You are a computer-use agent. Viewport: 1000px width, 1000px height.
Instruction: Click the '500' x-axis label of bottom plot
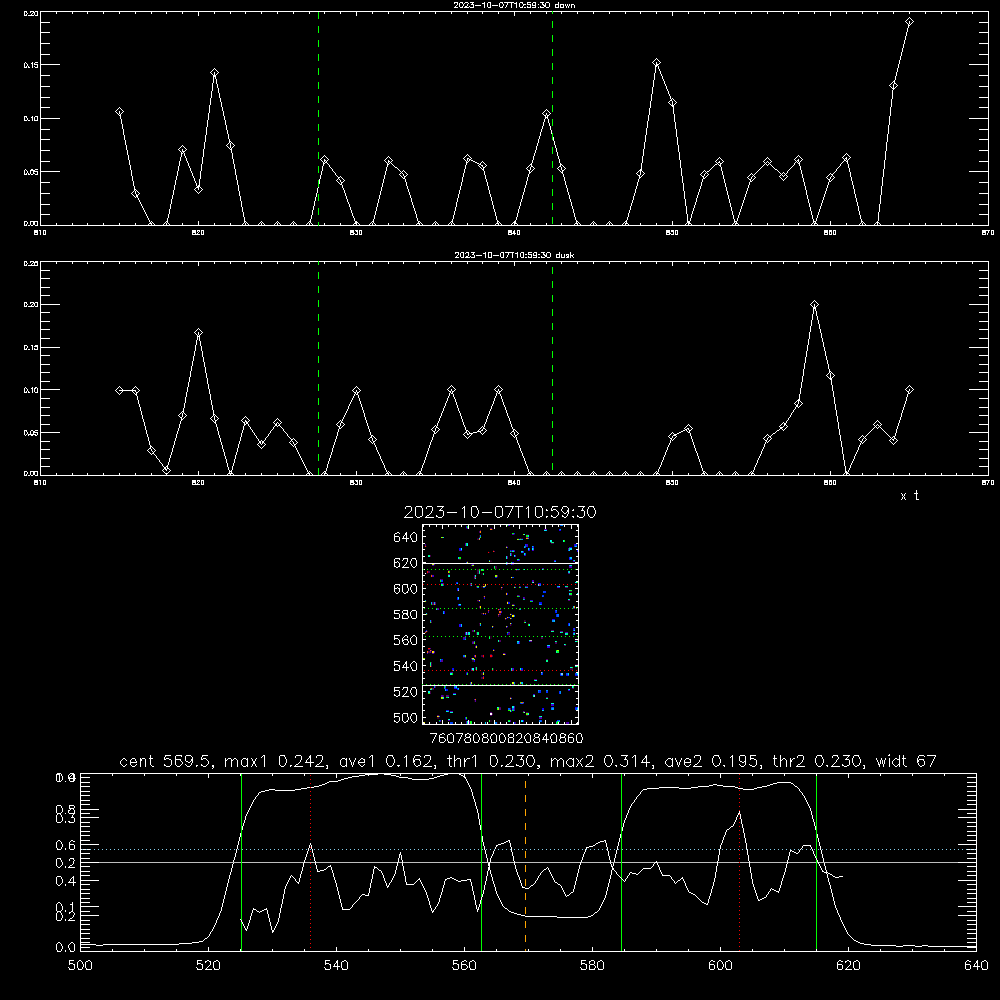pyautogui.click(x=80, y=966)
